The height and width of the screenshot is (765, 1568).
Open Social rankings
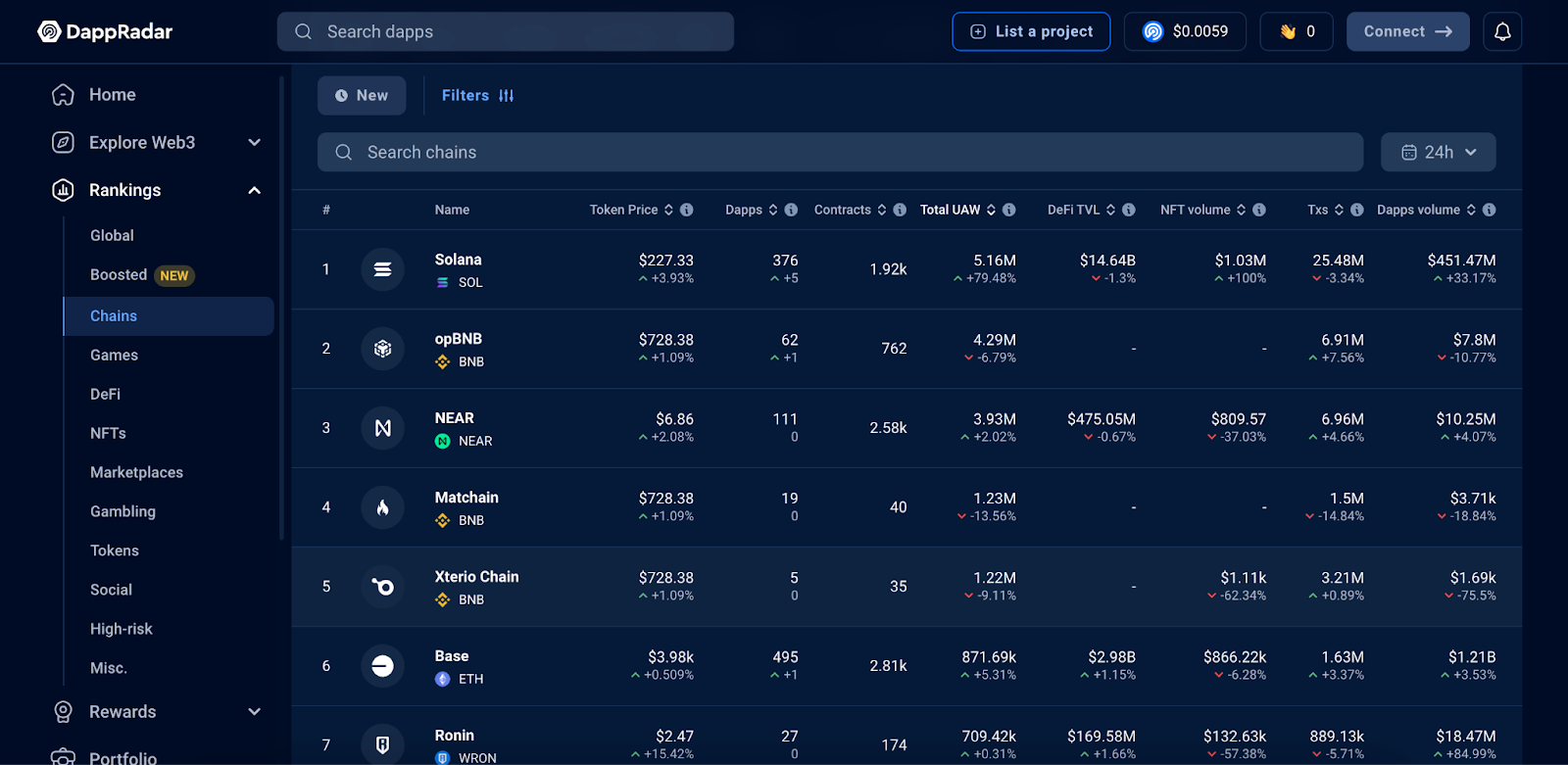pyautogui.click(x=111, y=590)
